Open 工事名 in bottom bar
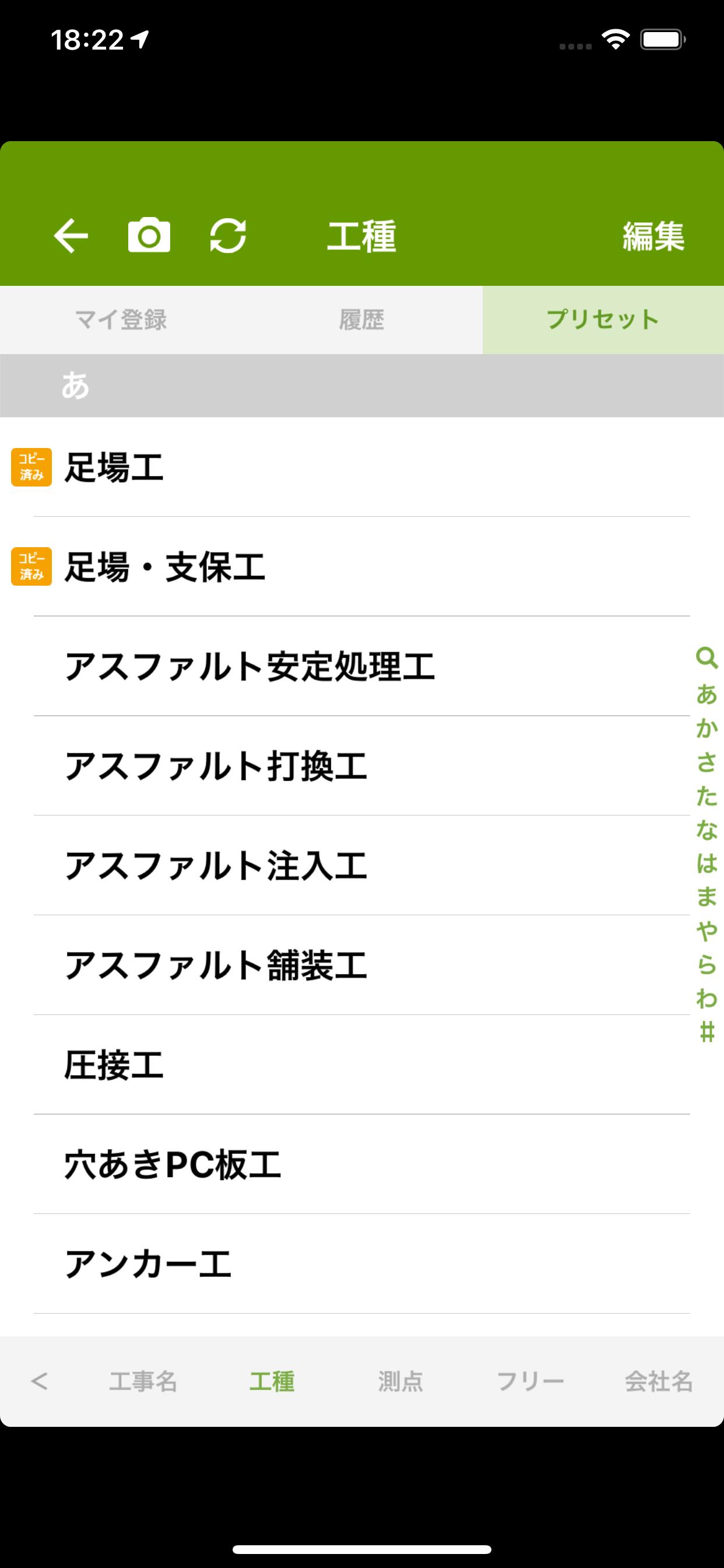Viewport: 724px width, 1568px height. pos(143,1381)
